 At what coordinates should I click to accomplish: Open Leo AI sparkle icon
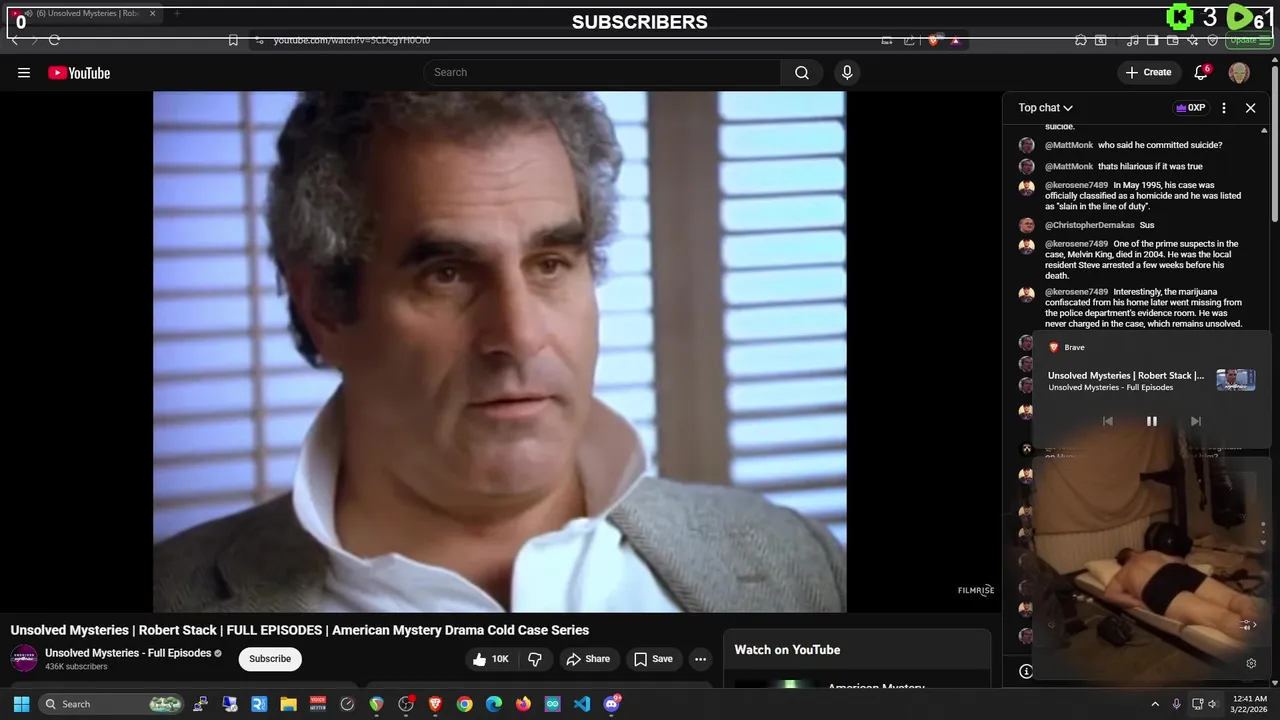[x=1193, y=40]
